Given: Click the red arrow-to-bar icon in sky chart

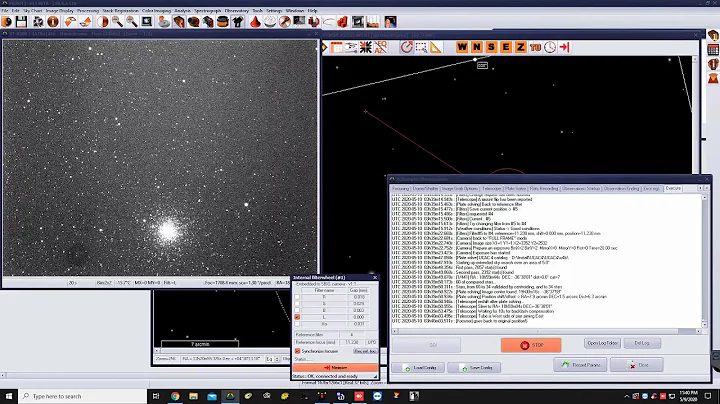Looking at the screenshot, I should [x=565, y=47].
